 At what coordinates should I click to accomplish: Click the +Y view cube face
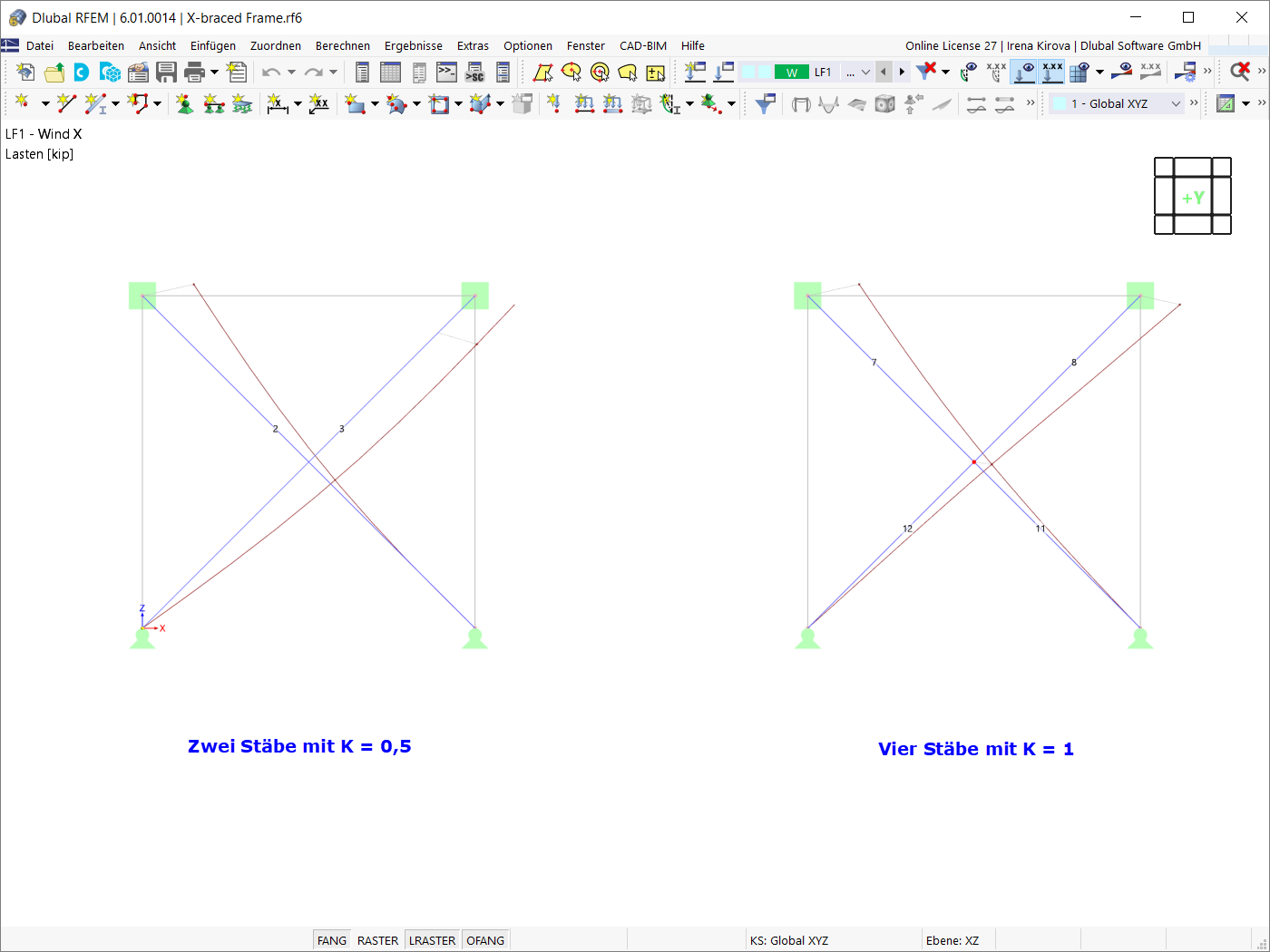click(1193, 197)
